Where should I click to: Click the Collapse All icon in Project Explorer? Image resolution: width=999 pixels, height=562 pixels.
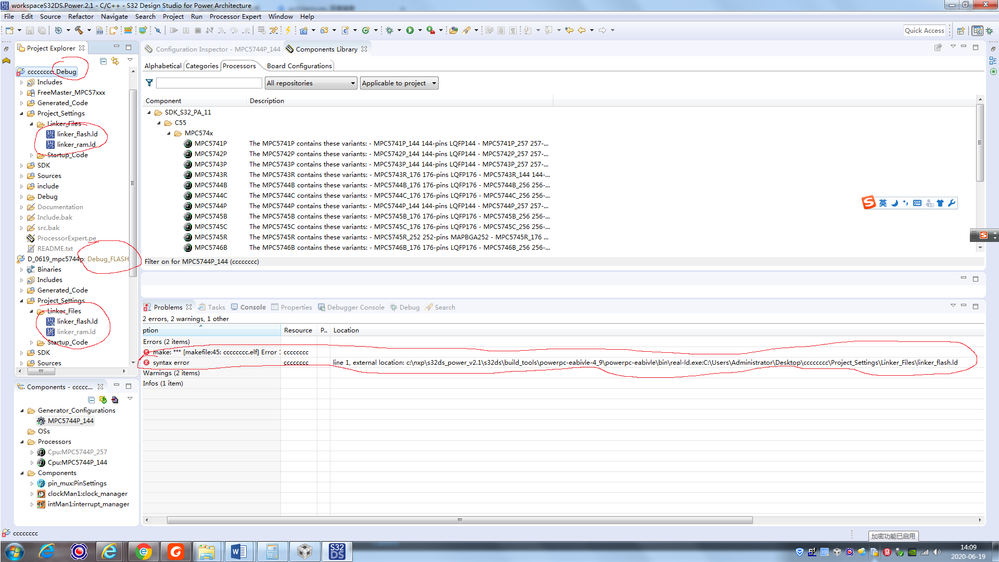click(x=103, y=61)
